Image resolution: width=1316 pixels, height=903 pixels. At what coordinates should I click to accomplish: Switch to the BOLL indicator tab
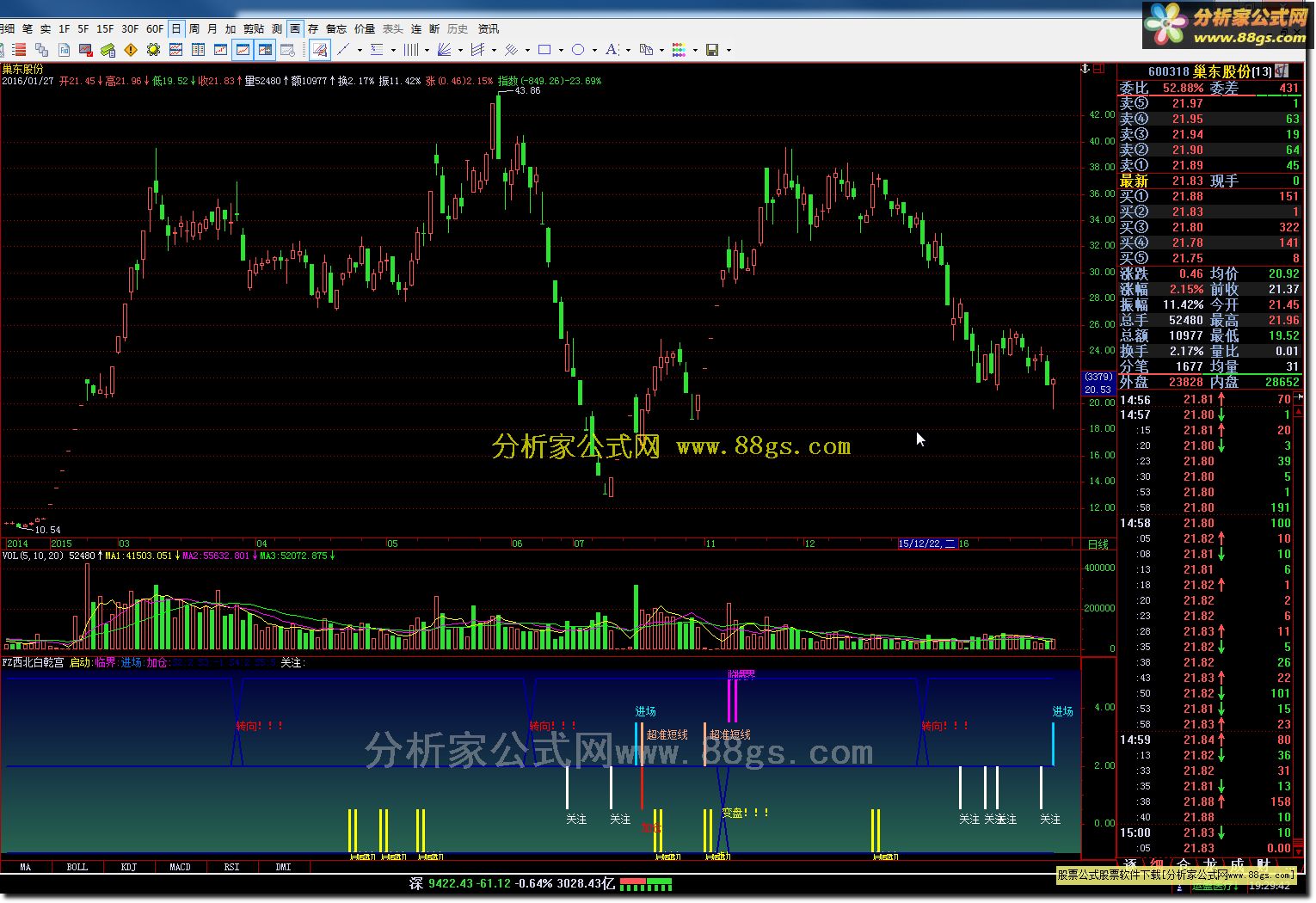pos(77,867)
